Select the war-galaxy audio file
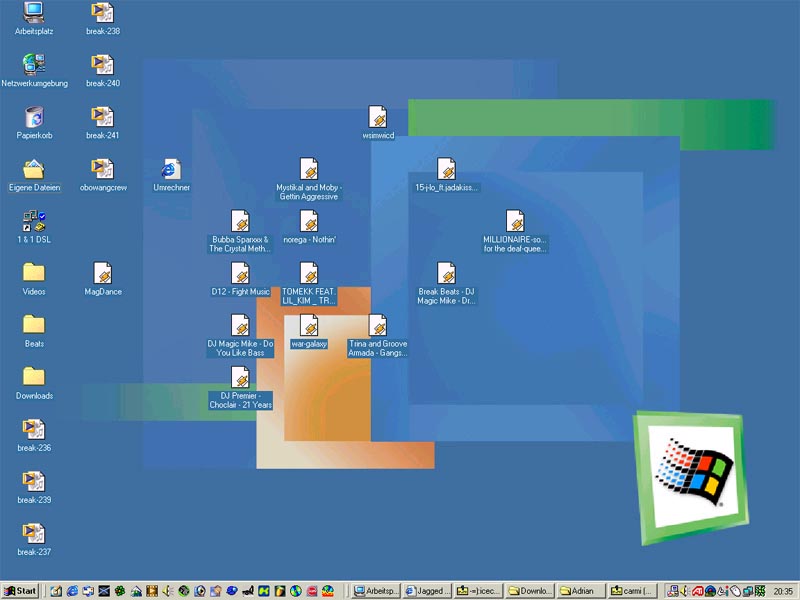This screenshot has width=800, height=600. pos(309,325)
